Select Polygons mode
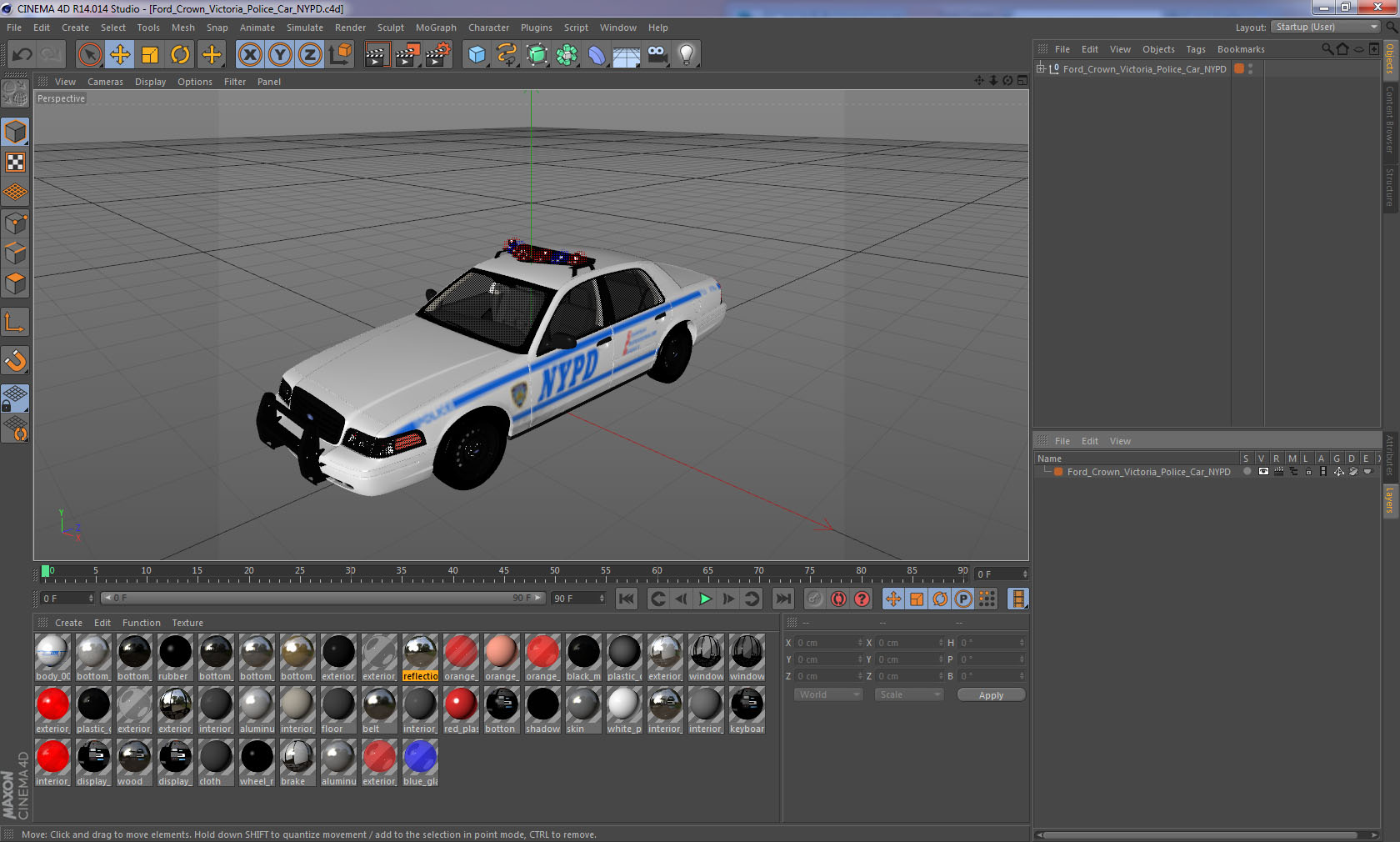 (15, 283)
